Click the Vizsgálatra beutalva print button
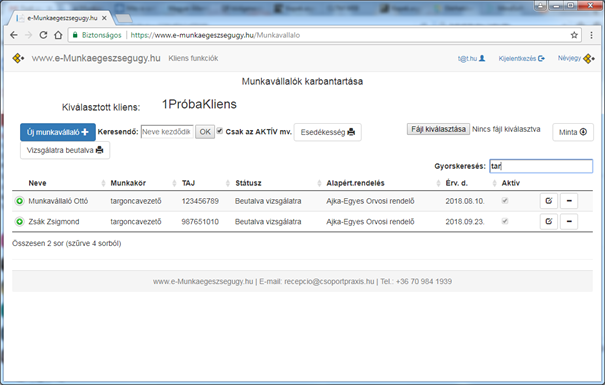The image size is (605, 385). (x=65, y=150)
